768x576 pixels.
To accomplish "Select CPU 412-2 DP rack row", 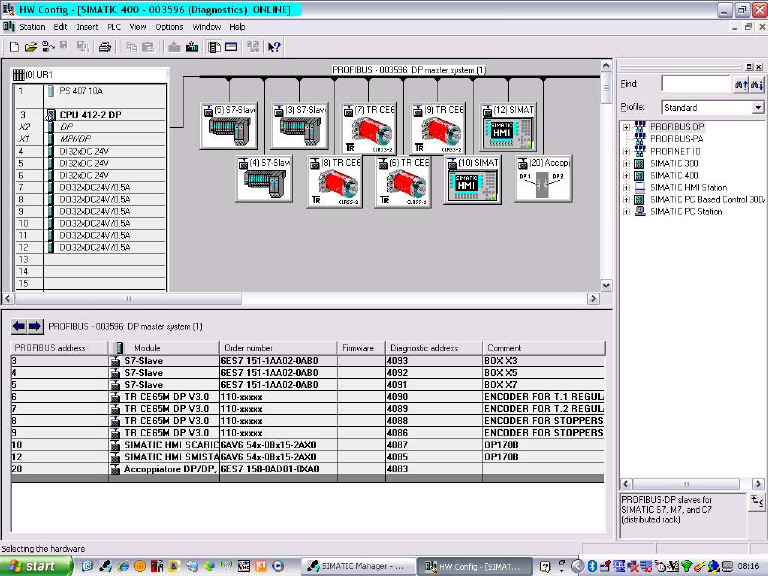I will tap(91, 115).
